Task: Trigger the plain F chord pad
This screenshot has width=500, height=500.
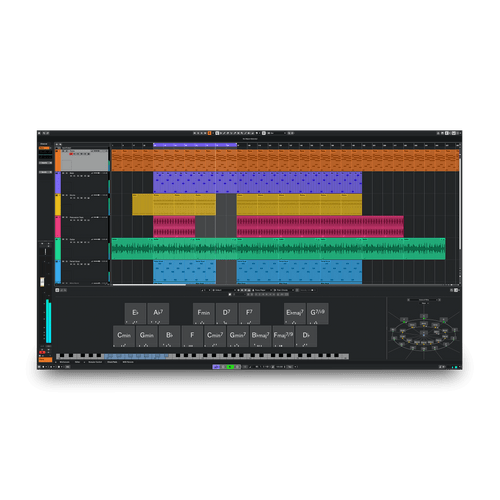Action: tap(192, 336)
